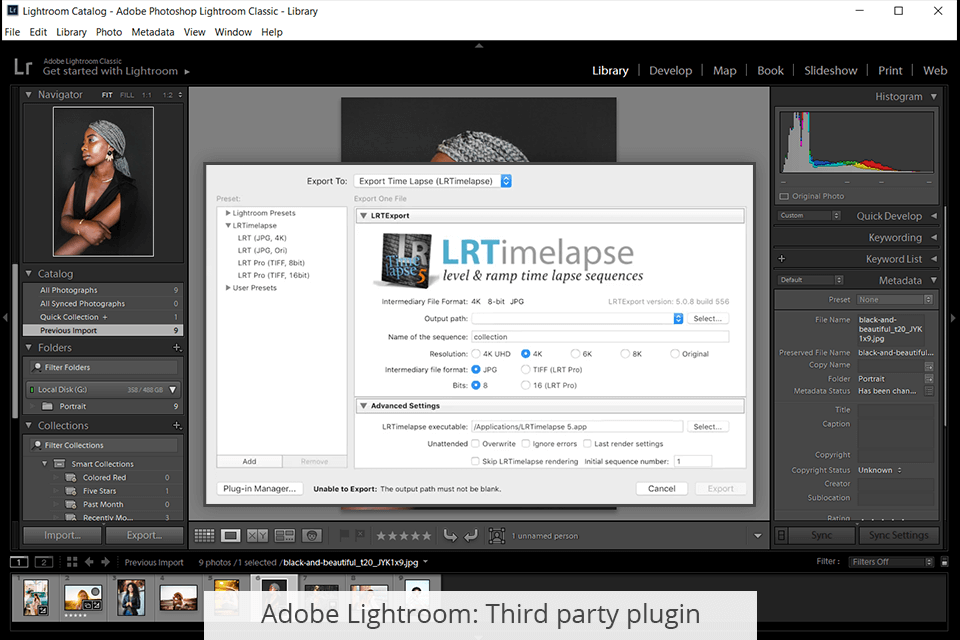
Task: Click Select next to LRTimelapse executable
Action: pyautogui.click(x=707, y=426)
